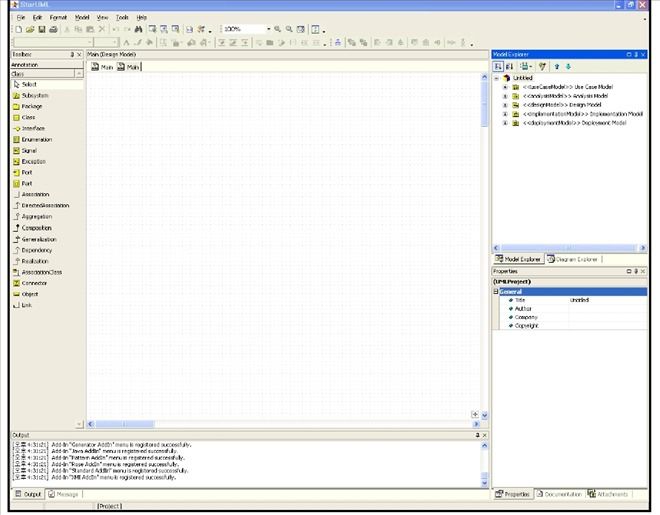Collapse the Untitled project node
This screenshot has width=660, height=515.
497,78
